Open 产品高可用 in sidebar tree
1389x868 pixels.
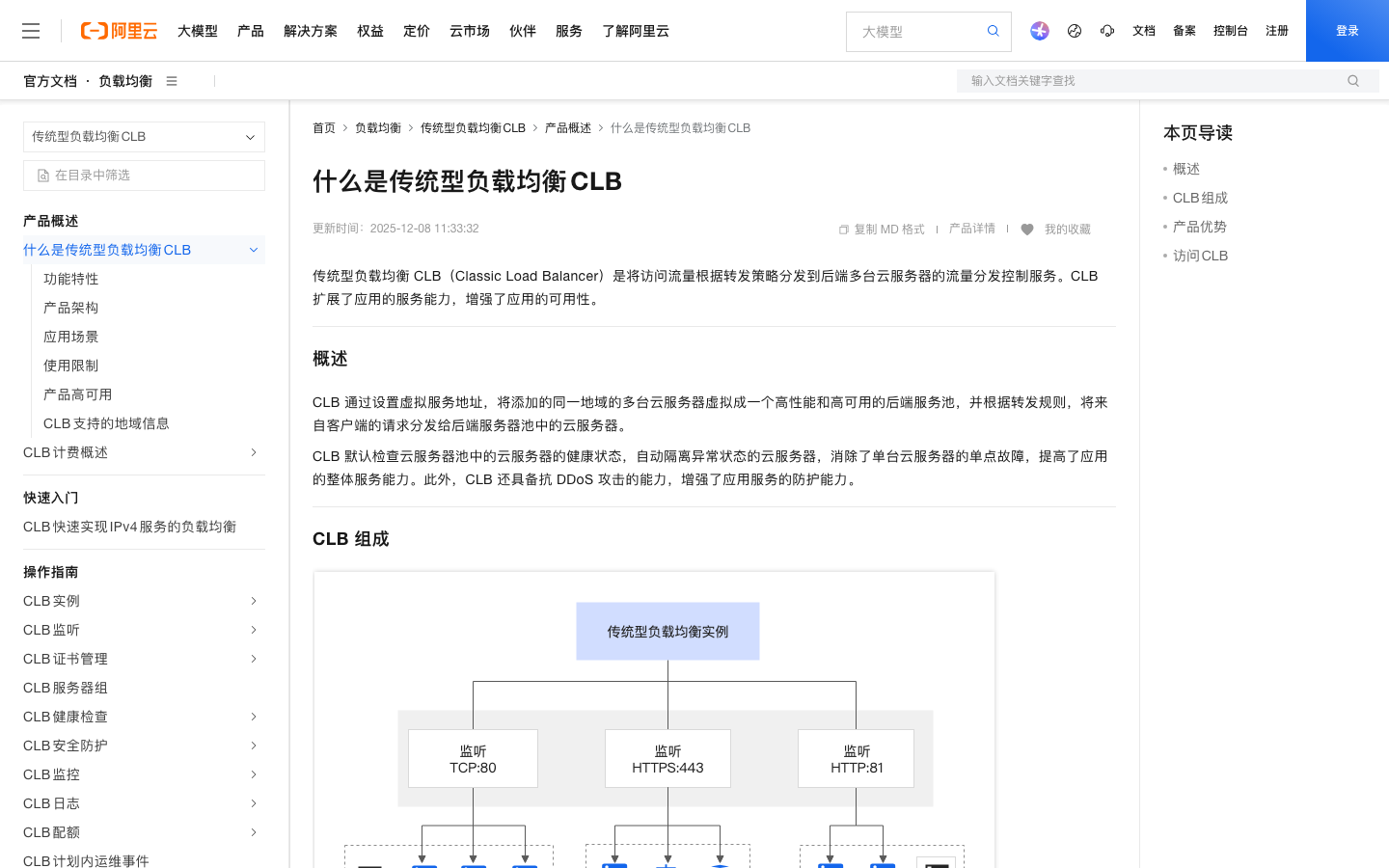coord(78,394)
